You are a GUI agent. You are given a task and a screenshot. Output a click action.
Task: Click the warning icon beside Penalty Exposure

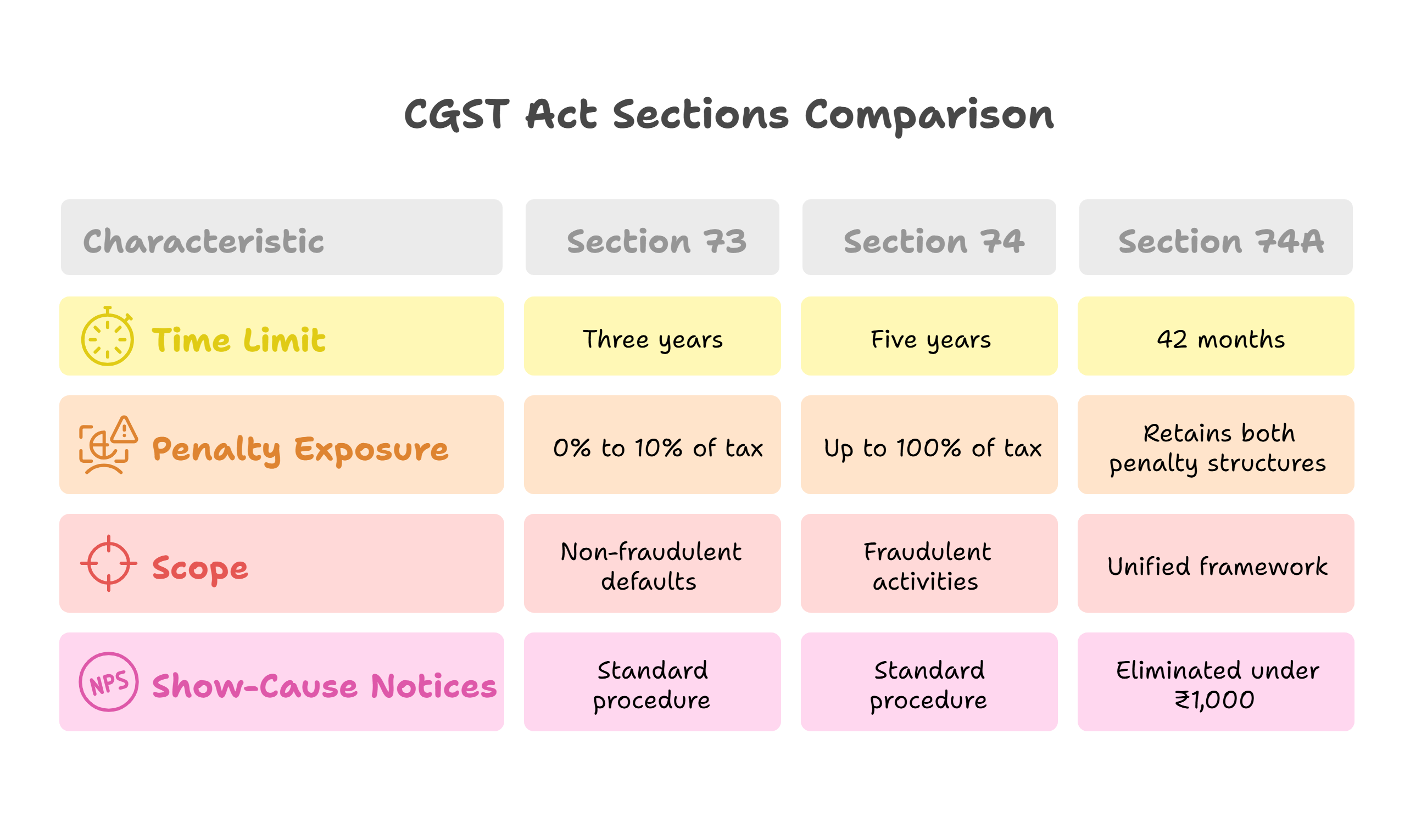point(108,445)
